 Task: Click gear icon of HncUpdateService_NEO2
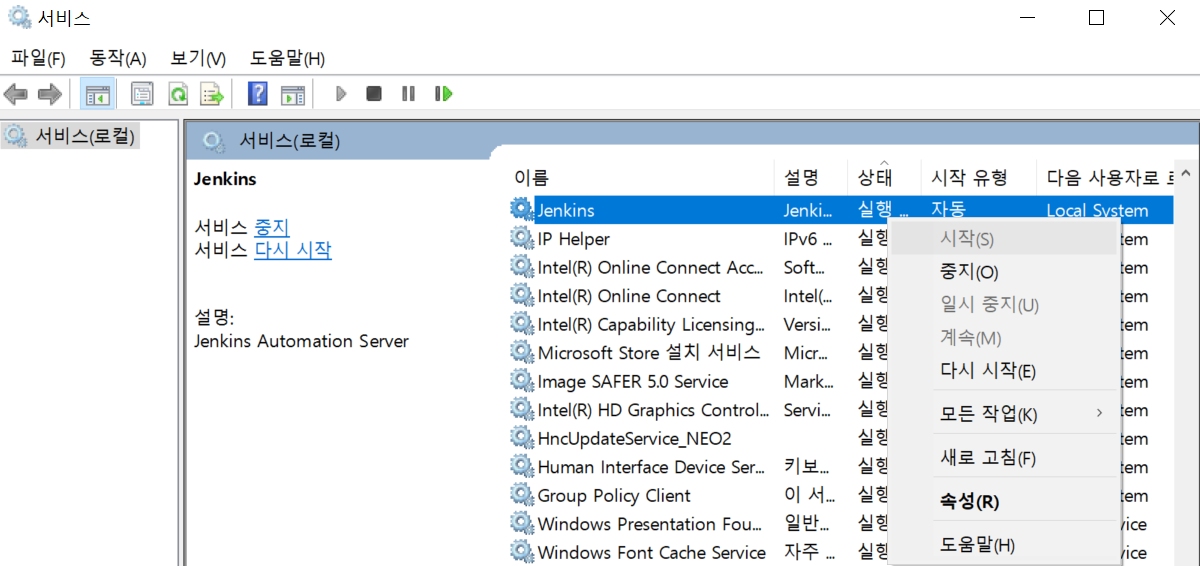coord(522,438)
